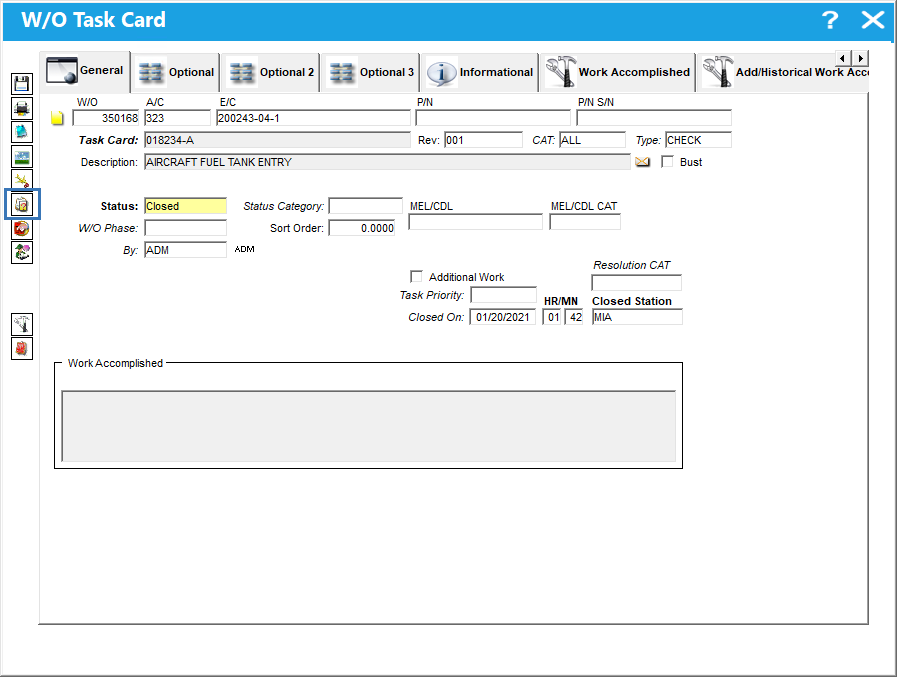Click the yellow airplane icon in sidebar
This screenshot has height=677, width=897.
(x=22, y=180)
